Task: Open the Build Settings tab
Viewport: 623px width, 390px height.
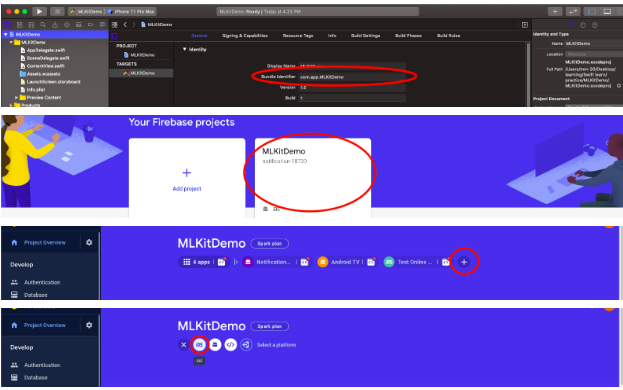Action: pos(366,36)
